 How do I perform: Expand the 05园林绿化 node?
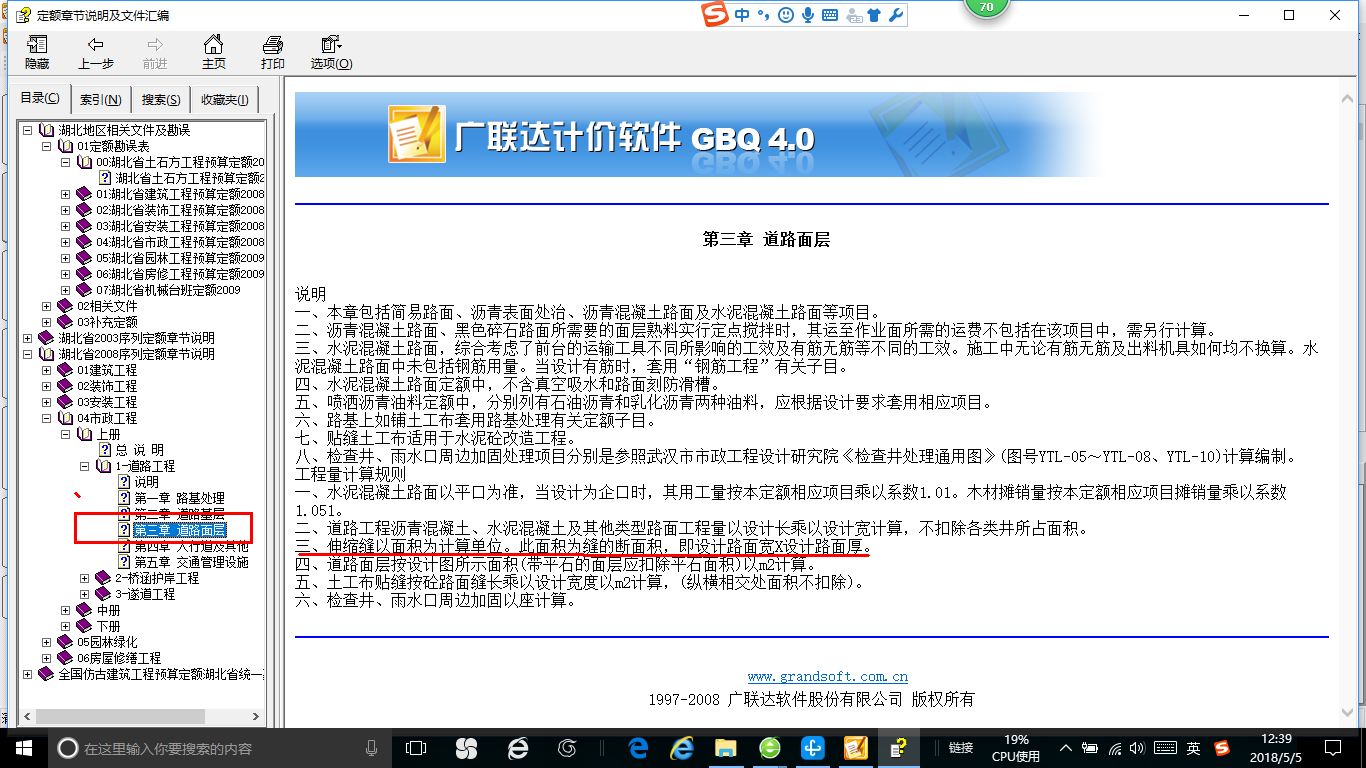pos(47,642)
